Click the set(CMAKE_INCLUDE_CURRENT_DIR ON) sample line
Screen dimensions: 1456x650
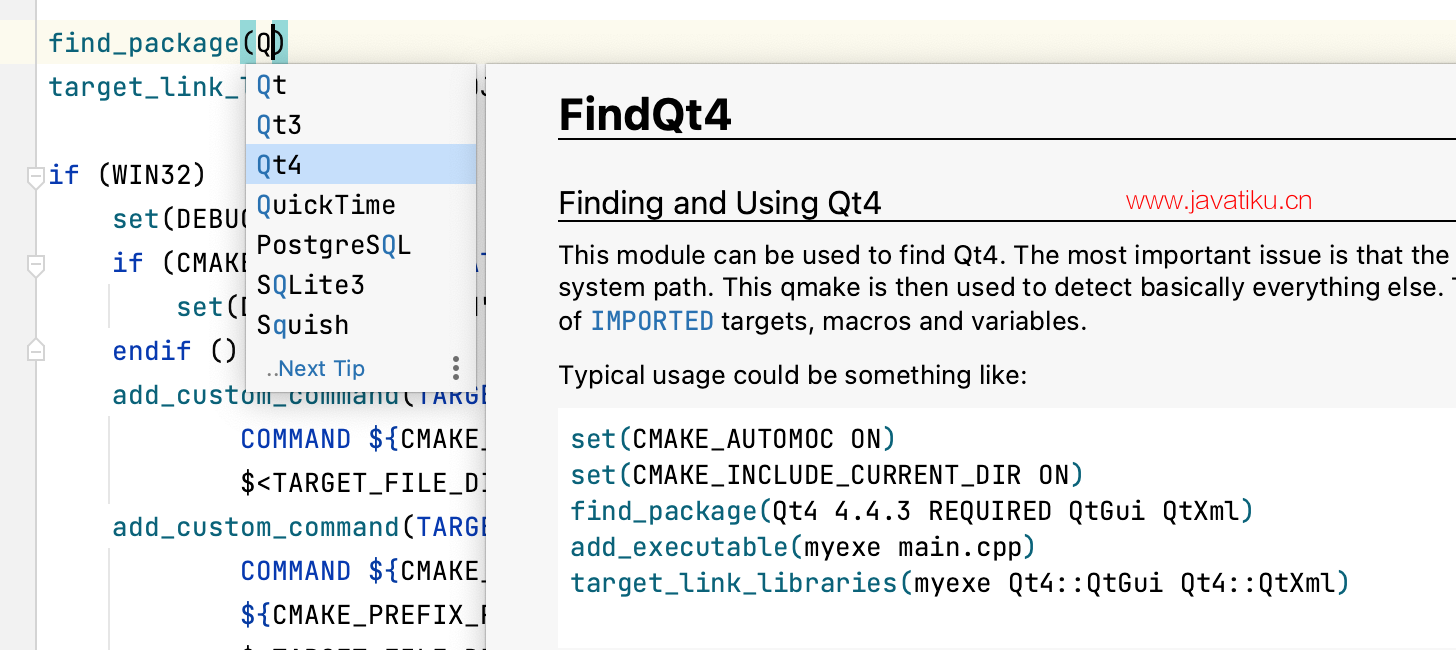tap(827, 474)
